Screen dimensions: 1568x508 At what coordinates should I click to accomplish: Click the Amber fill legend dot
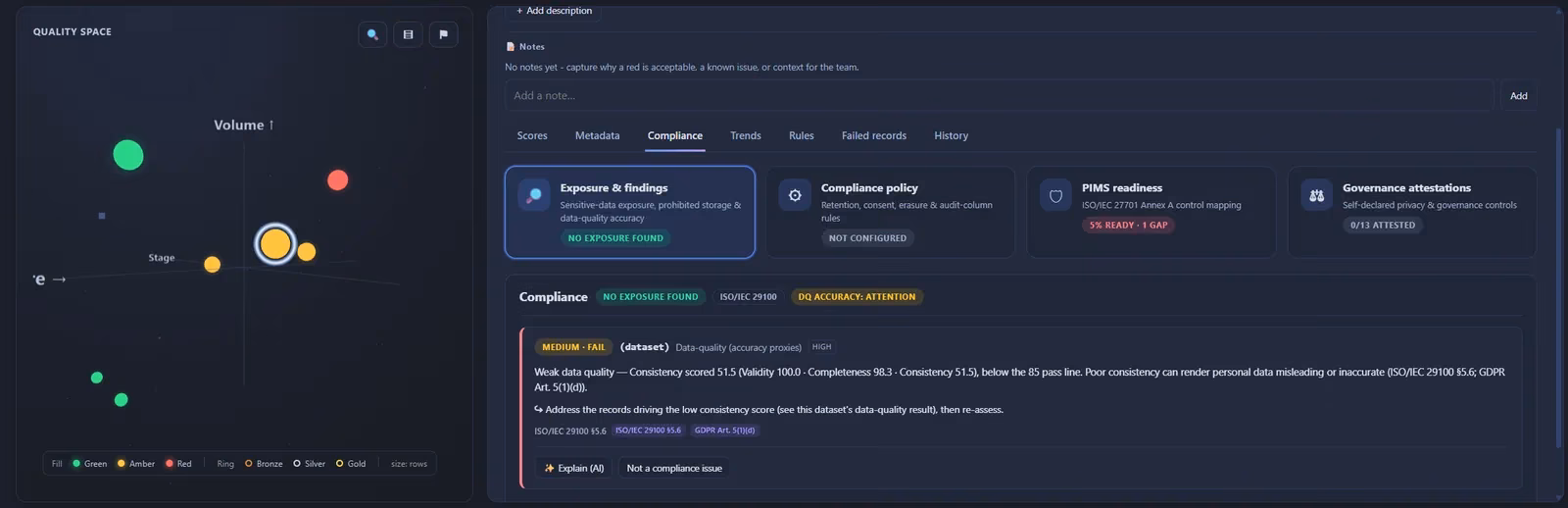122,464
